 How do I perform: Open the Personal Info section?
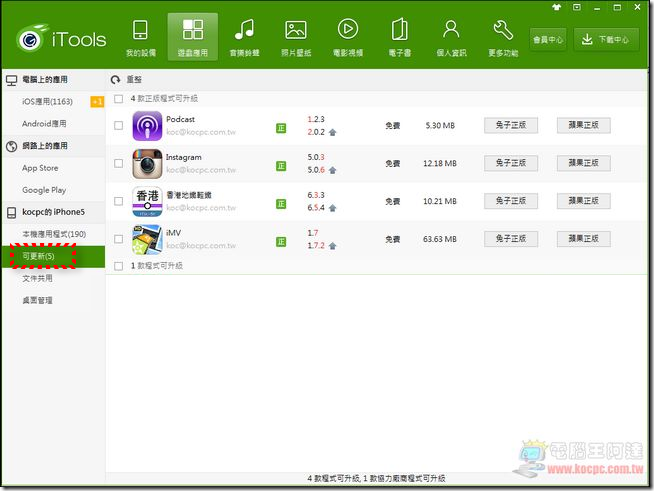point(451,37)
